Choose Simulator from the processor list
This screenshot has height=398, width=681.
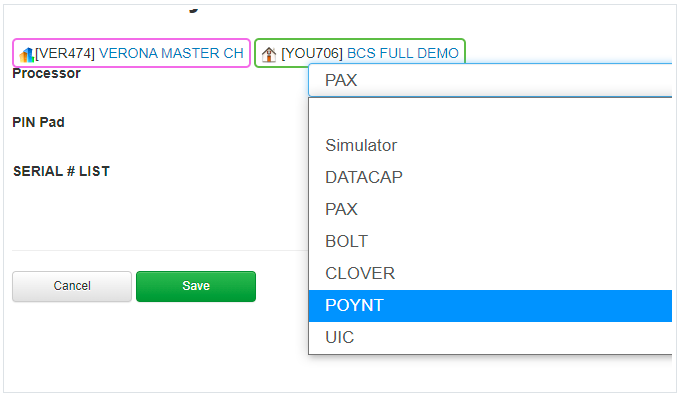pyautogui.click(x=490, y=146)
